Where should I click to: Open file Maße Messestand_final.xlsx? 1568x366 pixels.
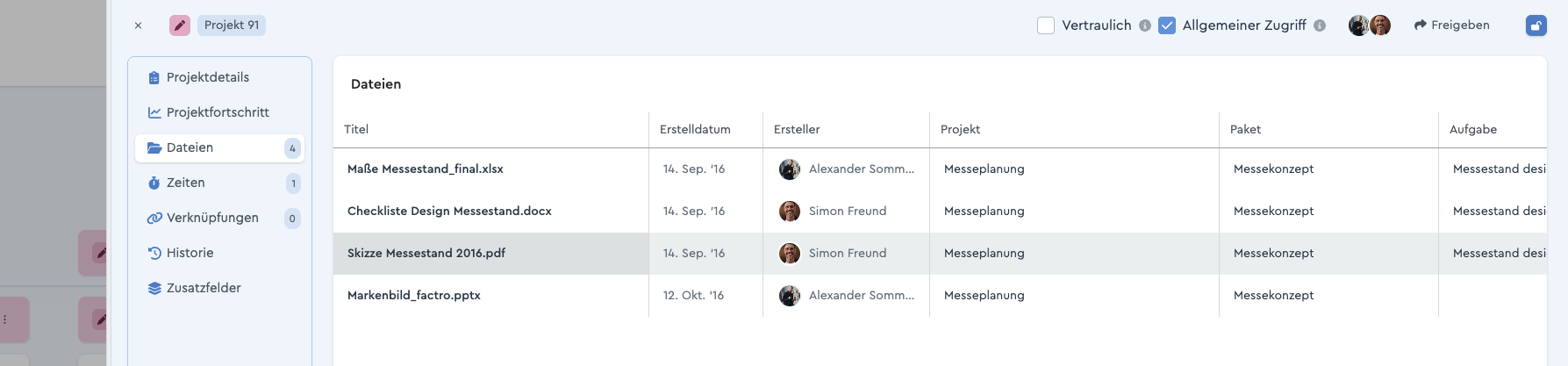click(426, 169)
